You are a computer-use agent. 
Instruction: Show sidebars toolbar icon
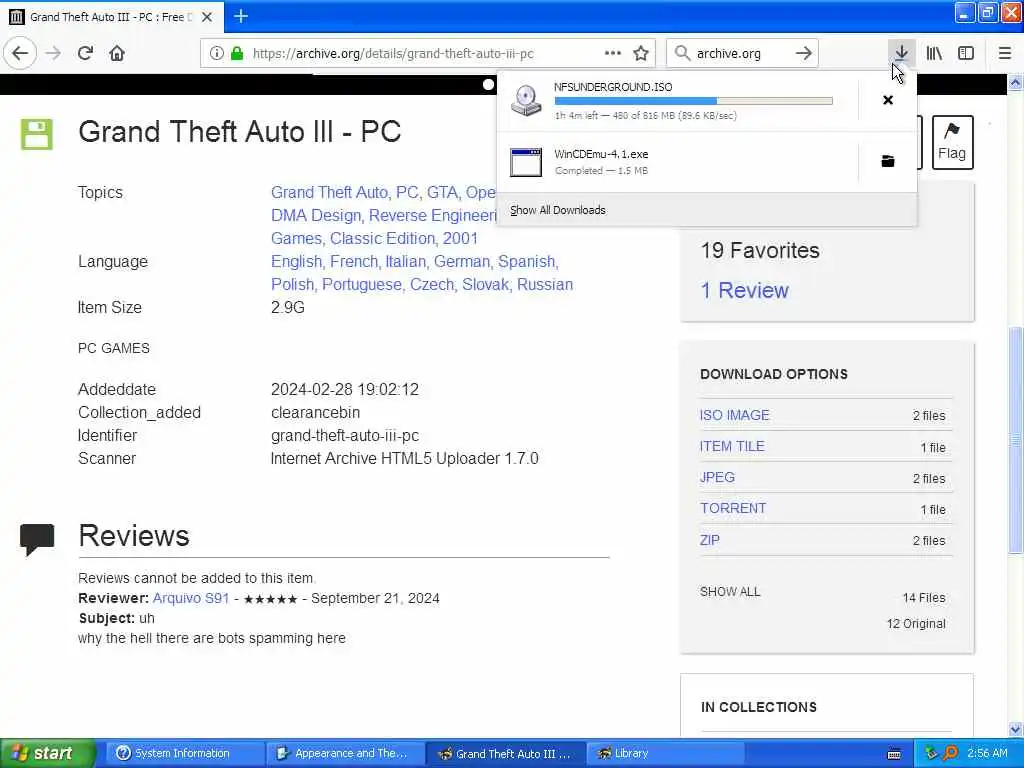pos(966,53)
